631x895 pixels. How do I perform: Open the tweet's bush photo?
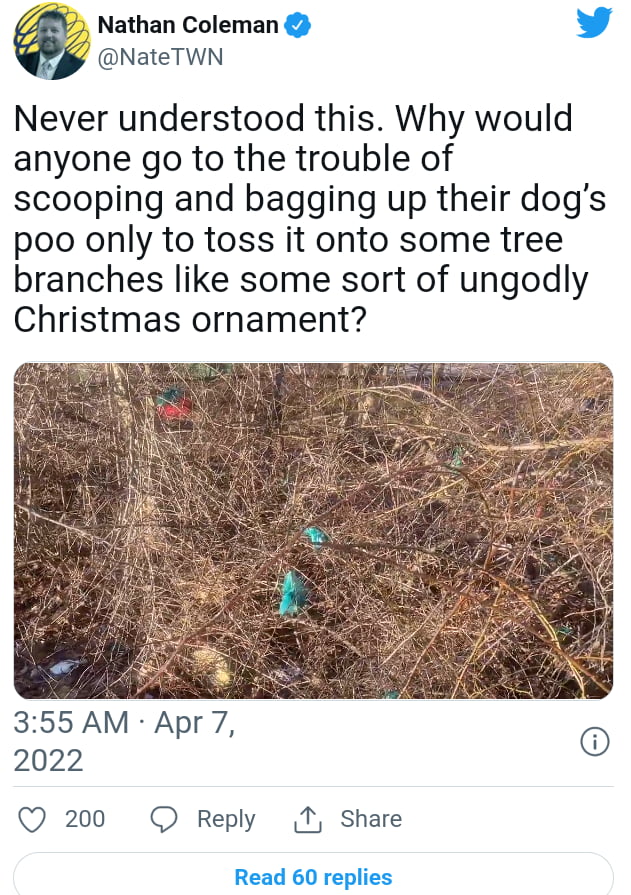(314, 531)
